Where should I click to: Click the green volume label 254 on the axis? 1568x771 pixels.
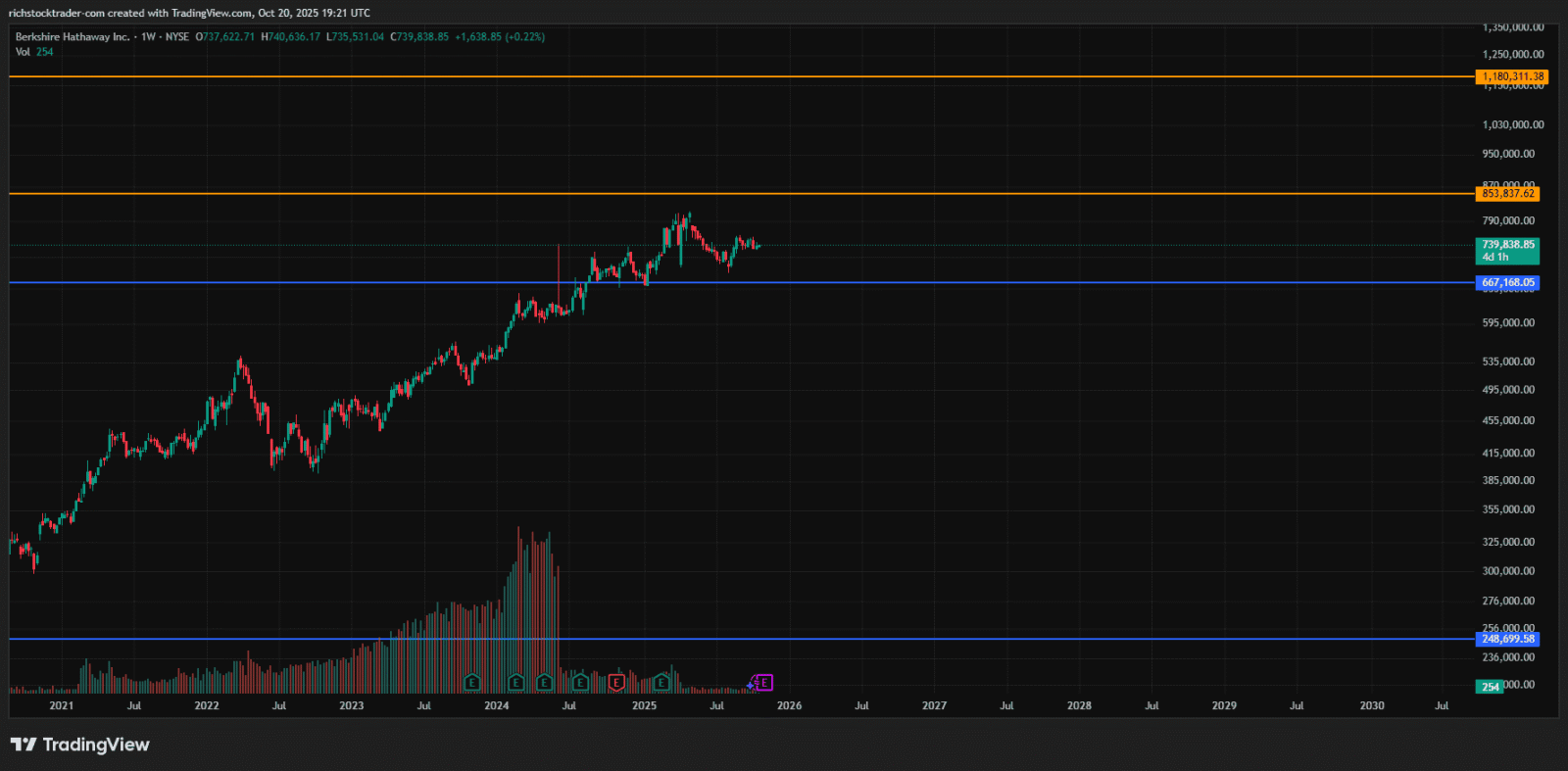[x=1490, y=687]
